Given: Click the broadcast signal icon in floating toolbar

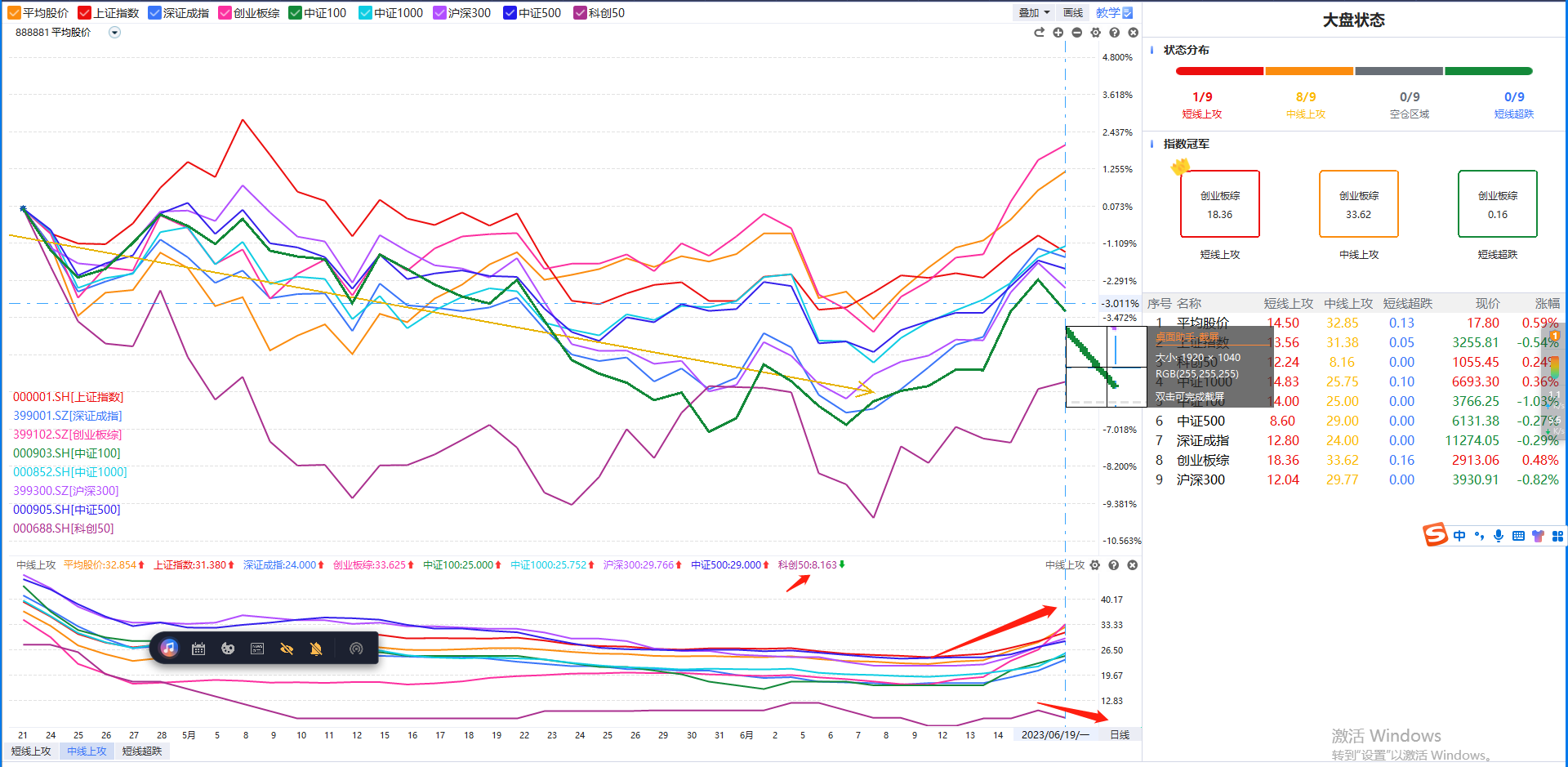Looking at the screenshot, I should pos(356,649).
